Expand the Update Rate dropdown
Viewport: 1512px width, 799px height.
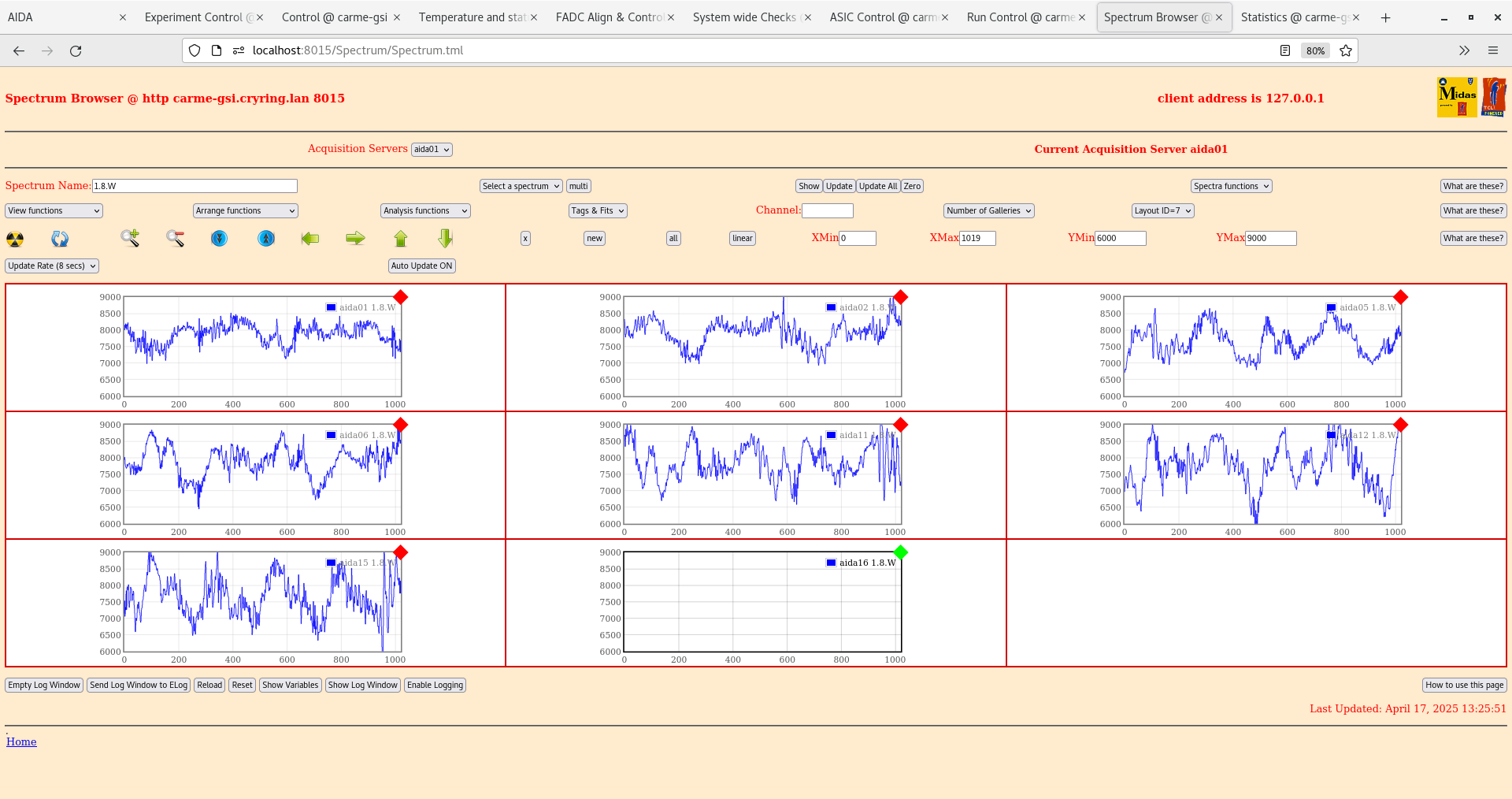pos(52,266)
